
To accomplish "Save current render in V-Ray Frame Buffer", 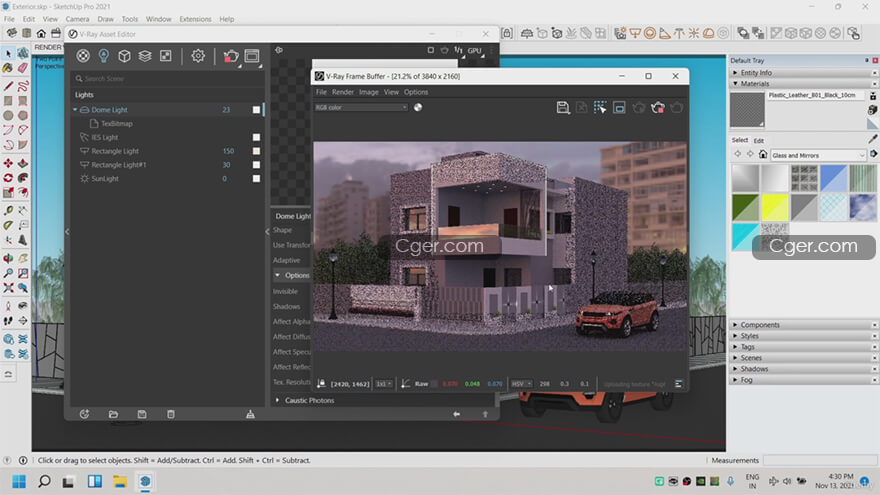I will coord(562,107).
